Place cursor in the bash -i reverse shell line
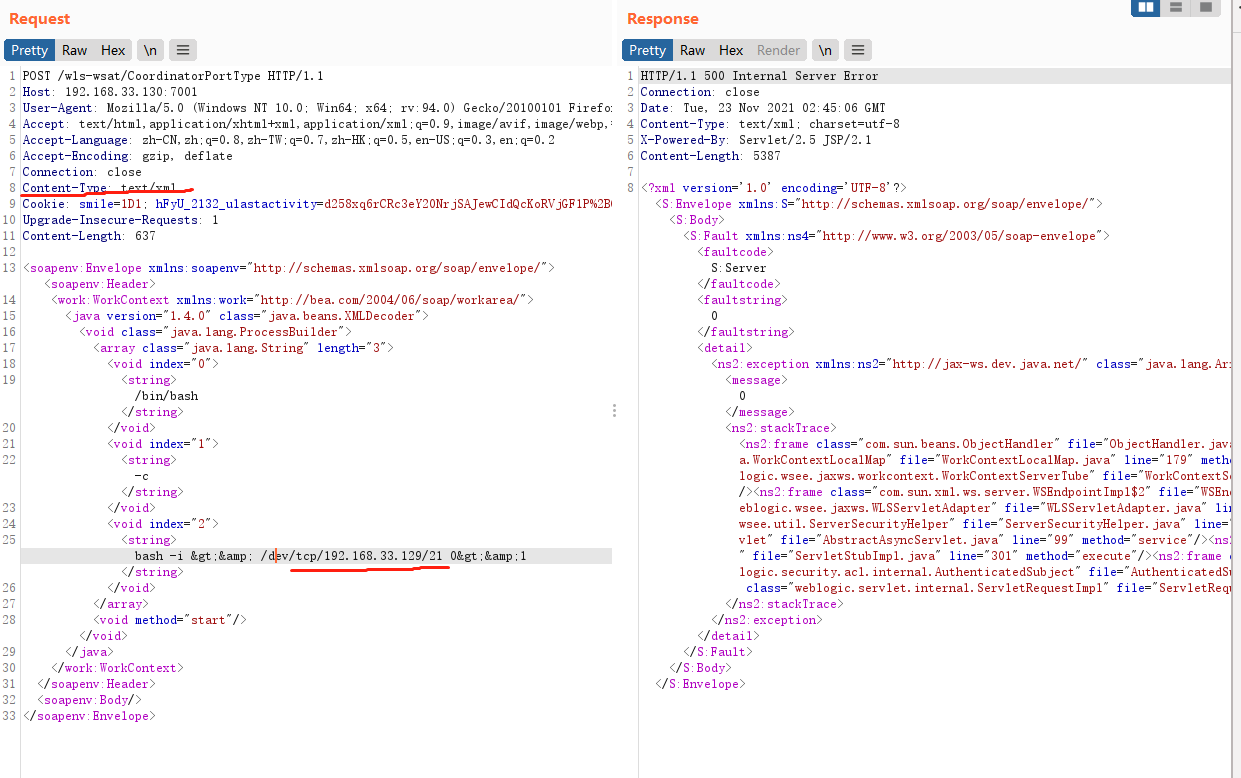 pyautogui.click(x=331, y=556)
